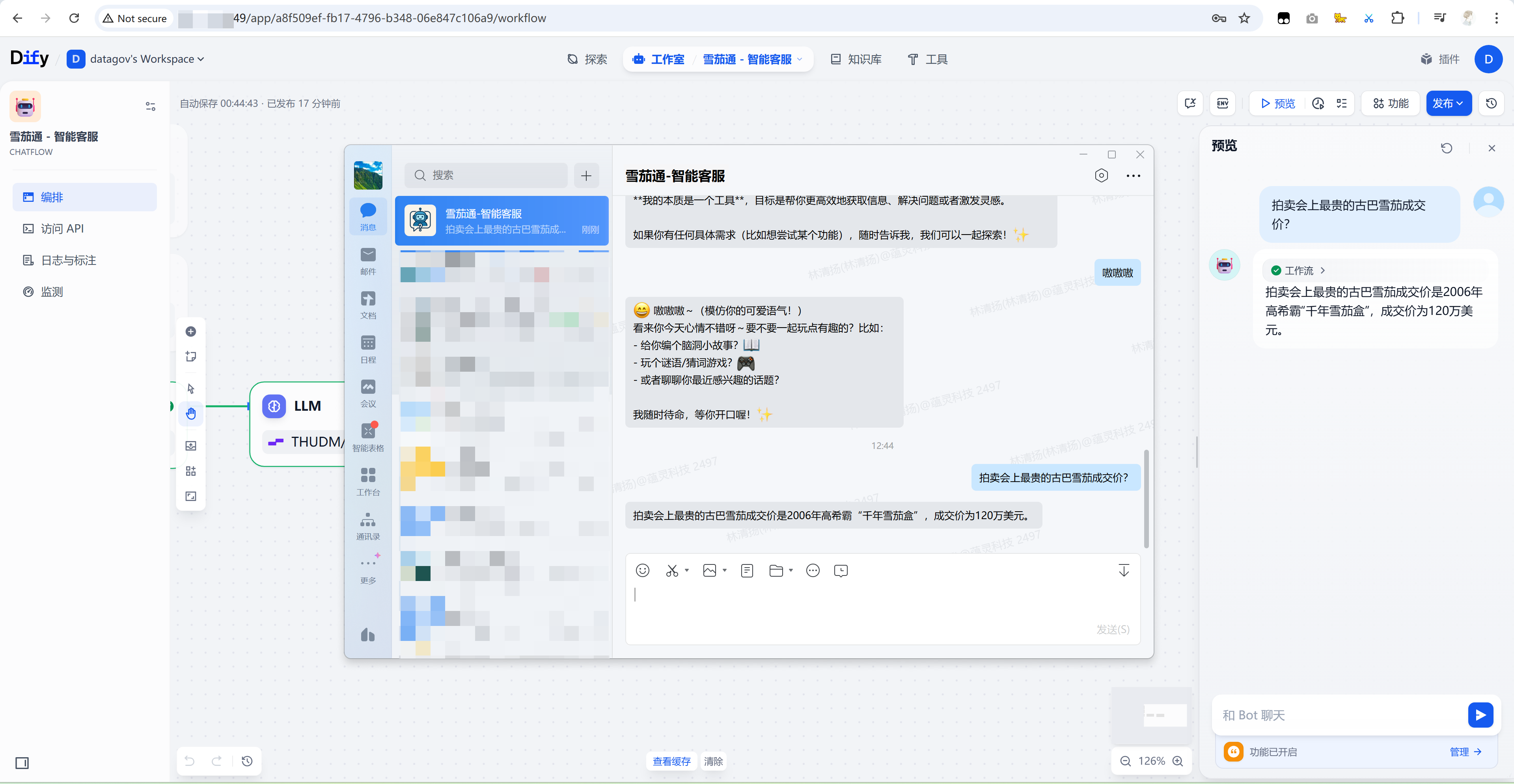Open the folder dropdown arrow in chat toolbar
This screenshot has width=1514, height=784.
791,570
